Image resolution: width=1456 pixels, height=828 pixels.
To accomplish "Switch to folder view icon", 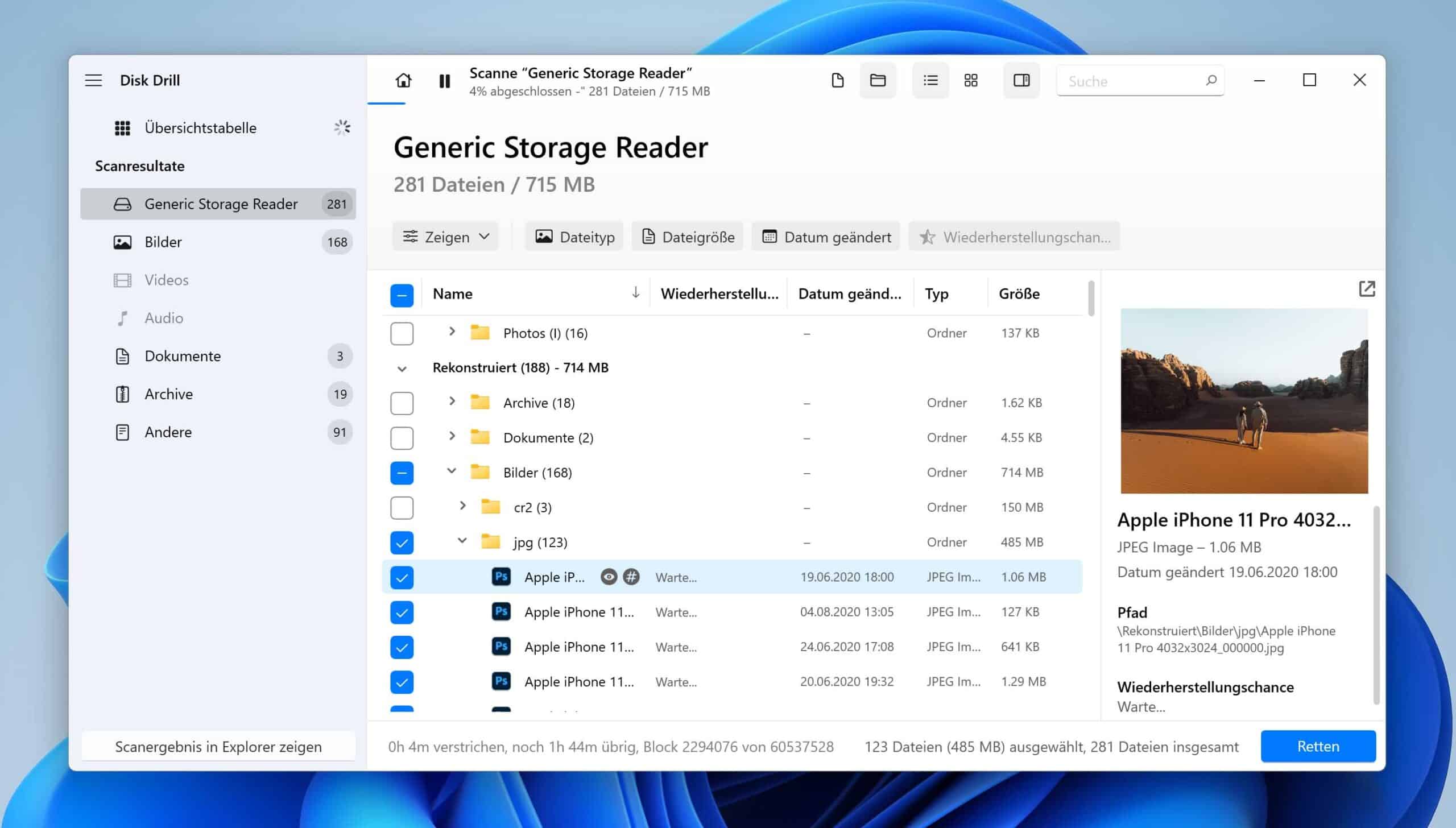I will click(878, 80).
